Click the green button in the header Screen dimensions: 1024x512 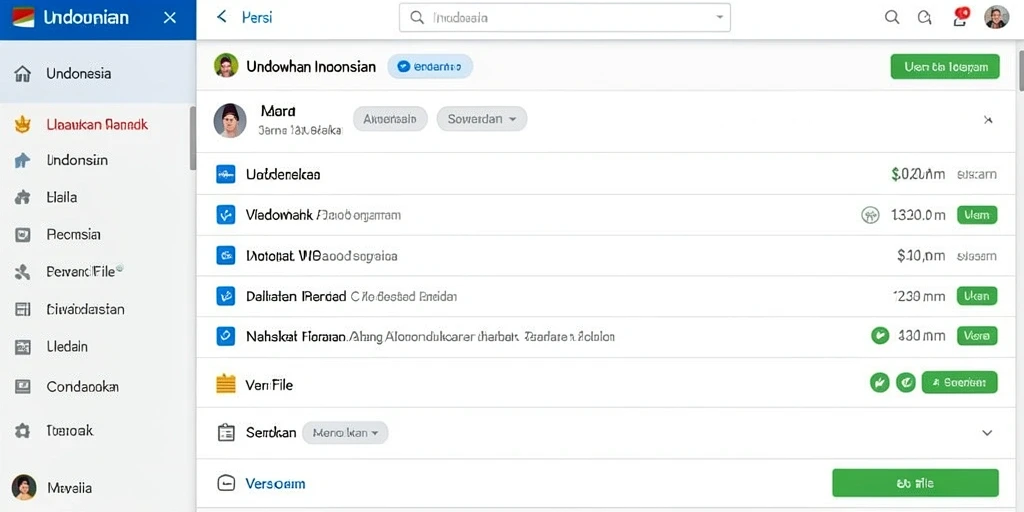[945, 67]
